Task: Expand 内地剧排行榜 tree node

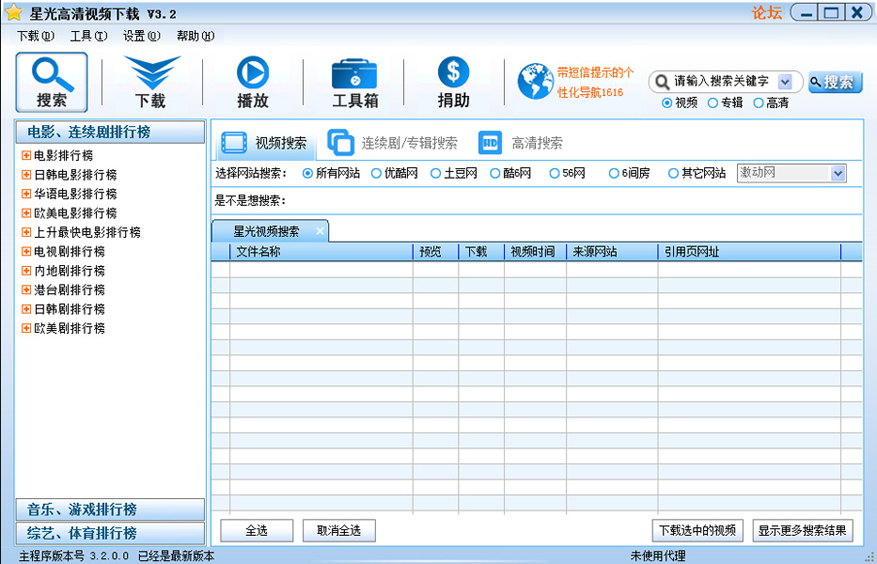Action: [26, 270]
